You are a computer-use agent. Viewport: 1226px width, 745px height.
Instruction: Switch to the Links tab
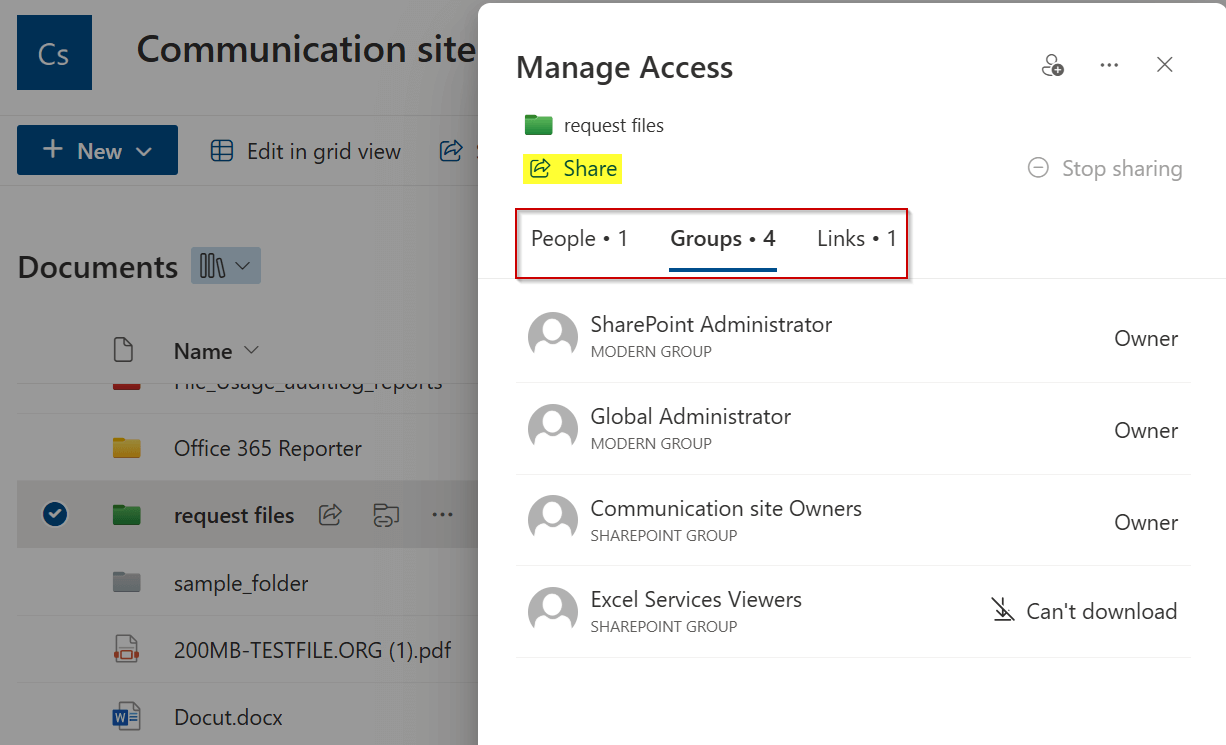[855, 238]
